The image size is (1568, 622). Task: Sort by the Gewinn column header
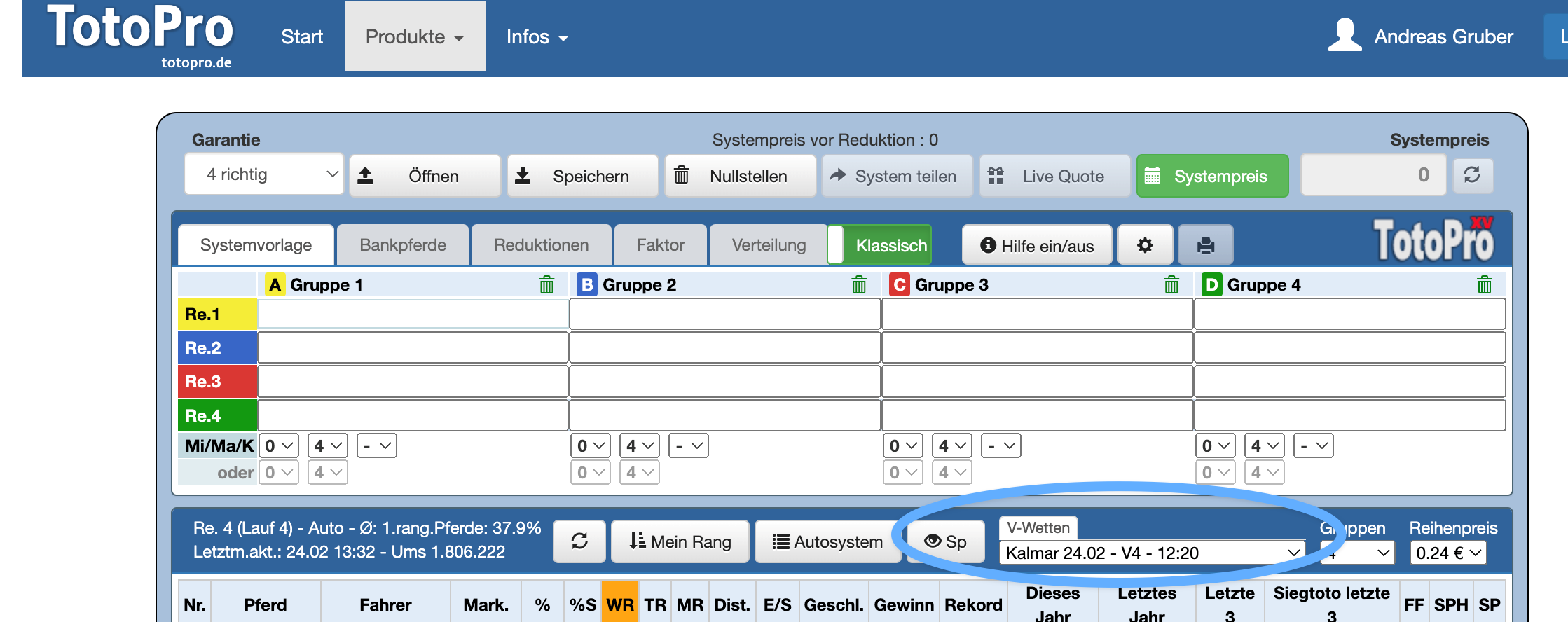[904, 605]
